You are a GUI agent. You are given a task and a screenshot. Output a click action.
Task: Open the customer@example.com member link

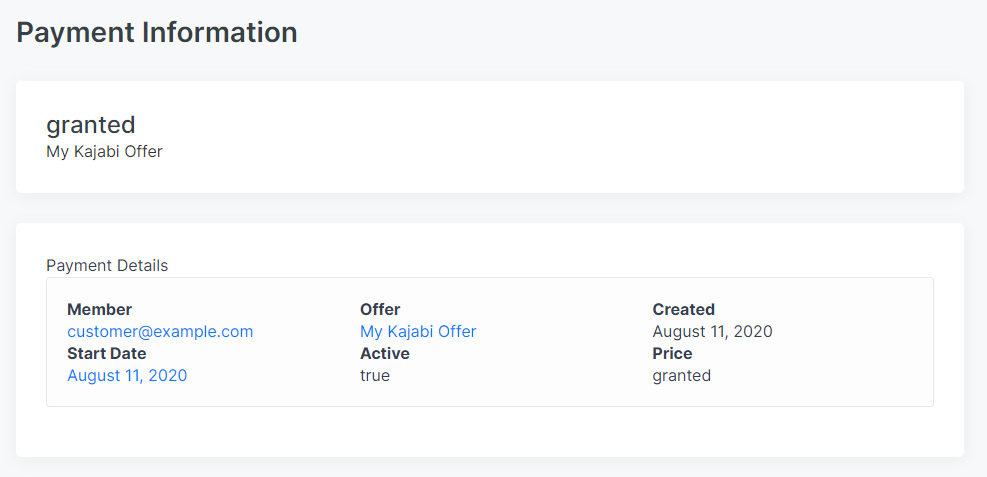[x=160, y=331]
